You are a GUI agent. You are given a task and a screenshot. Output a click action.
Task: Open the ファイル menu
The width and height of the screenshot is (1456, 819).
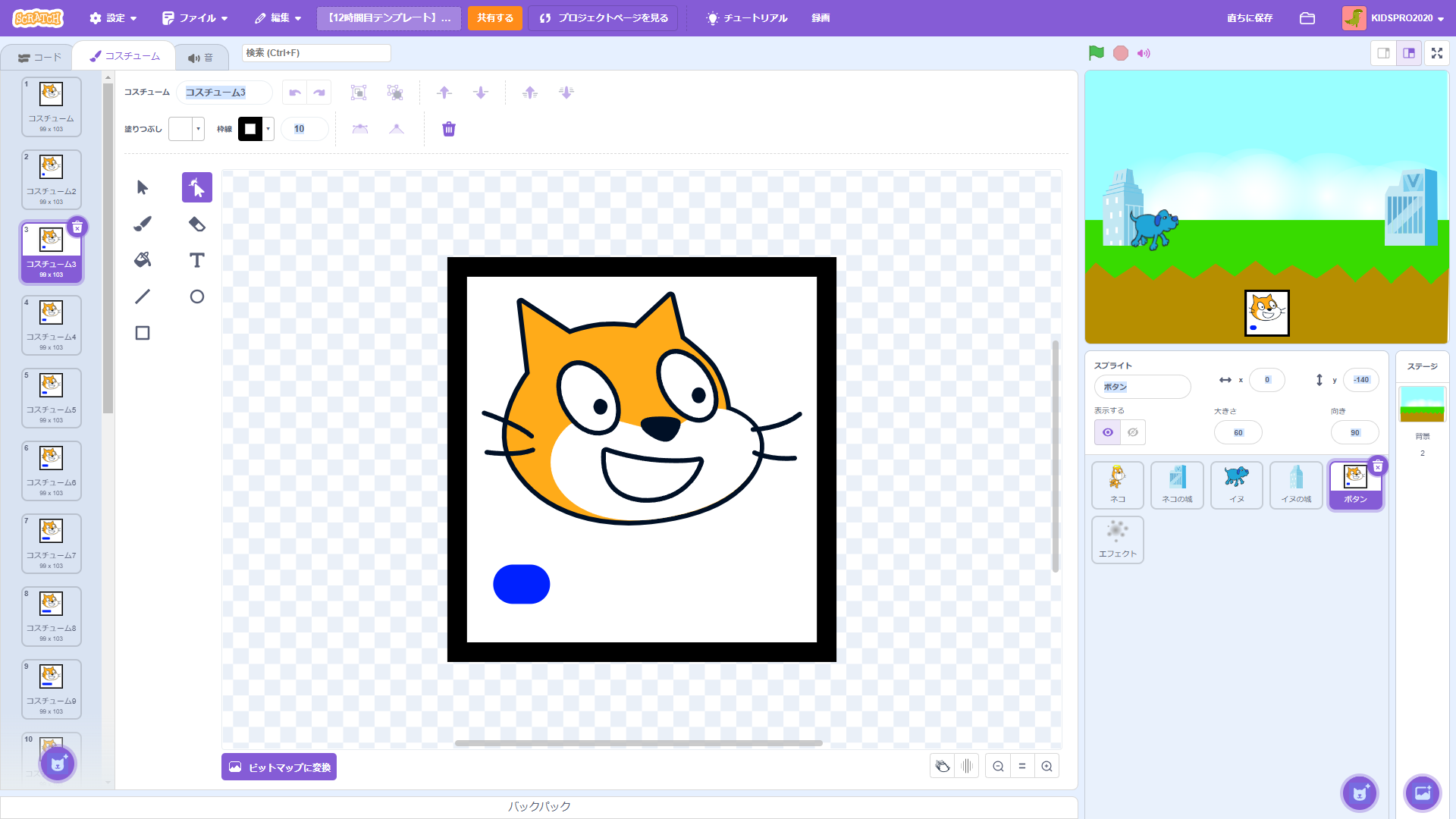[x=195, y=18]
